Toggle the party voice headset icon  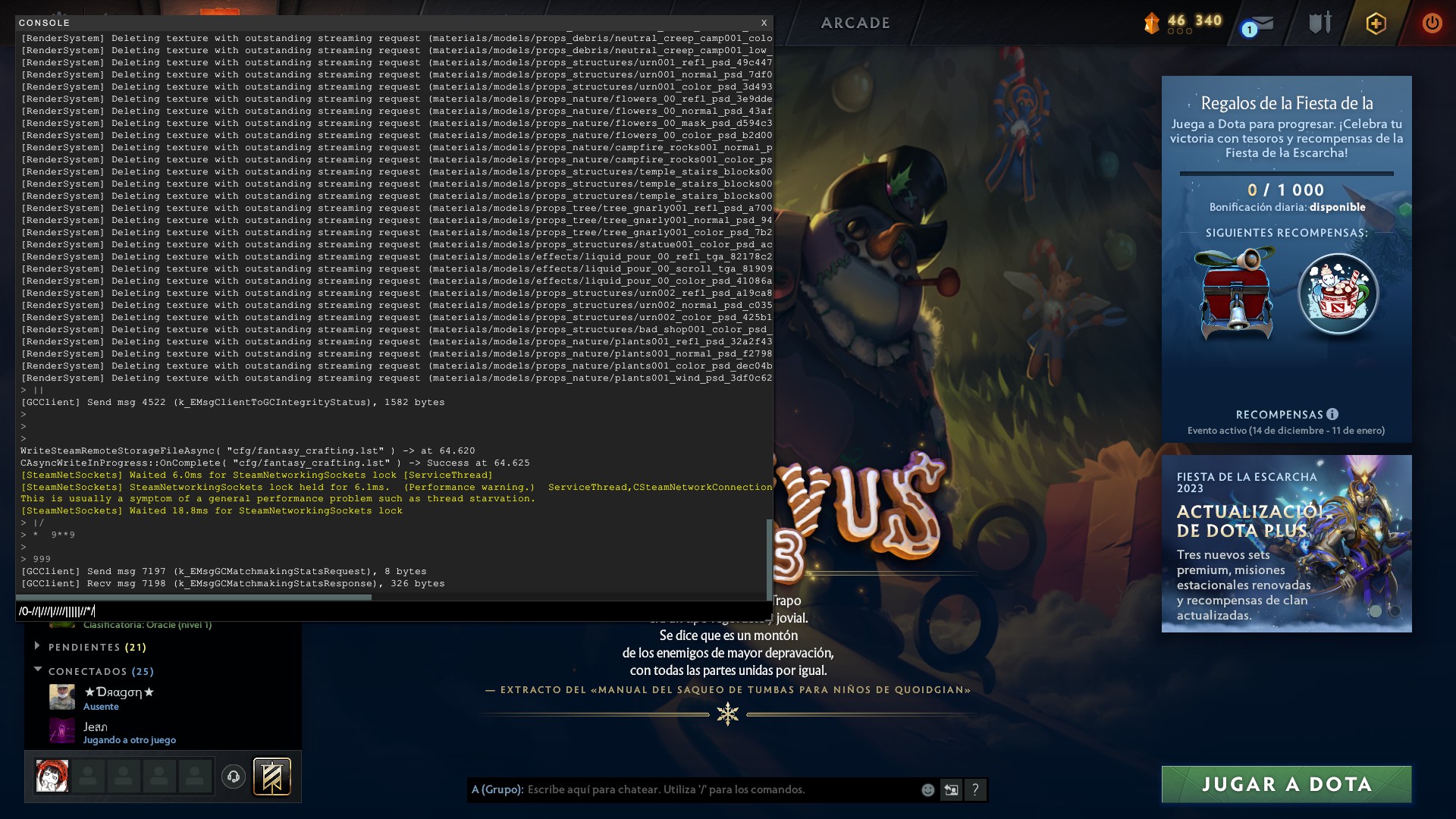234,777
